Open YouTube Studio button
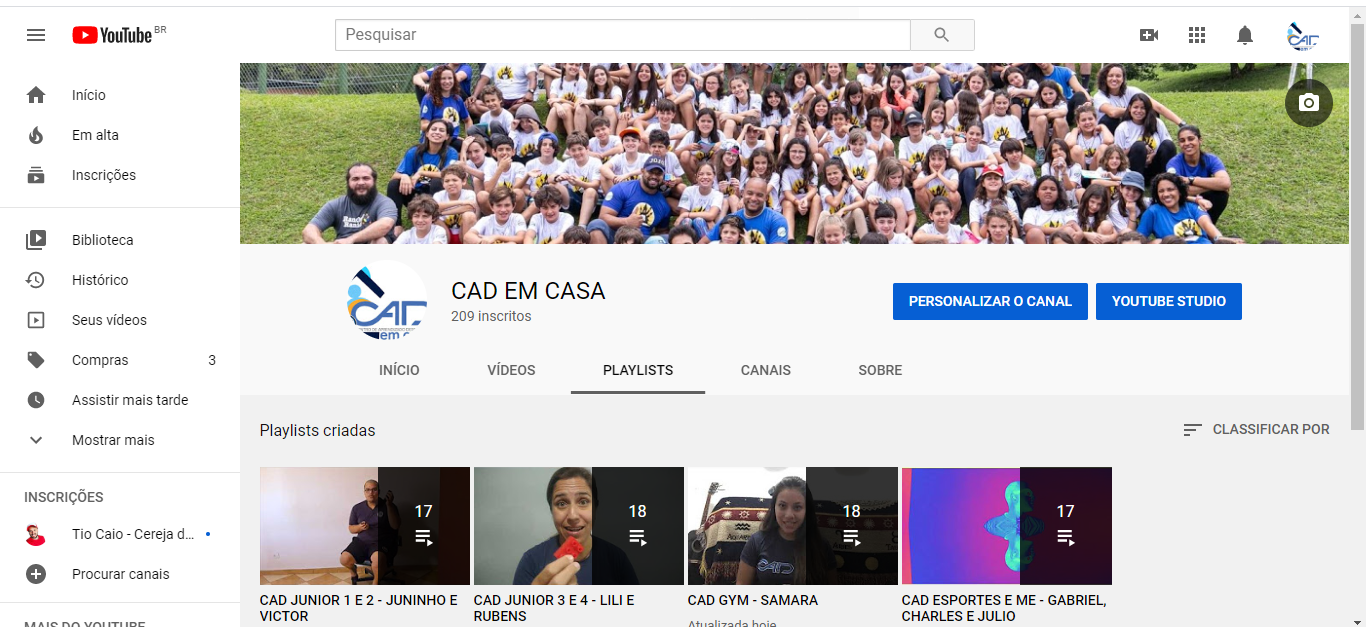This screenshot has width=1366, height=627. [1168, 301]
